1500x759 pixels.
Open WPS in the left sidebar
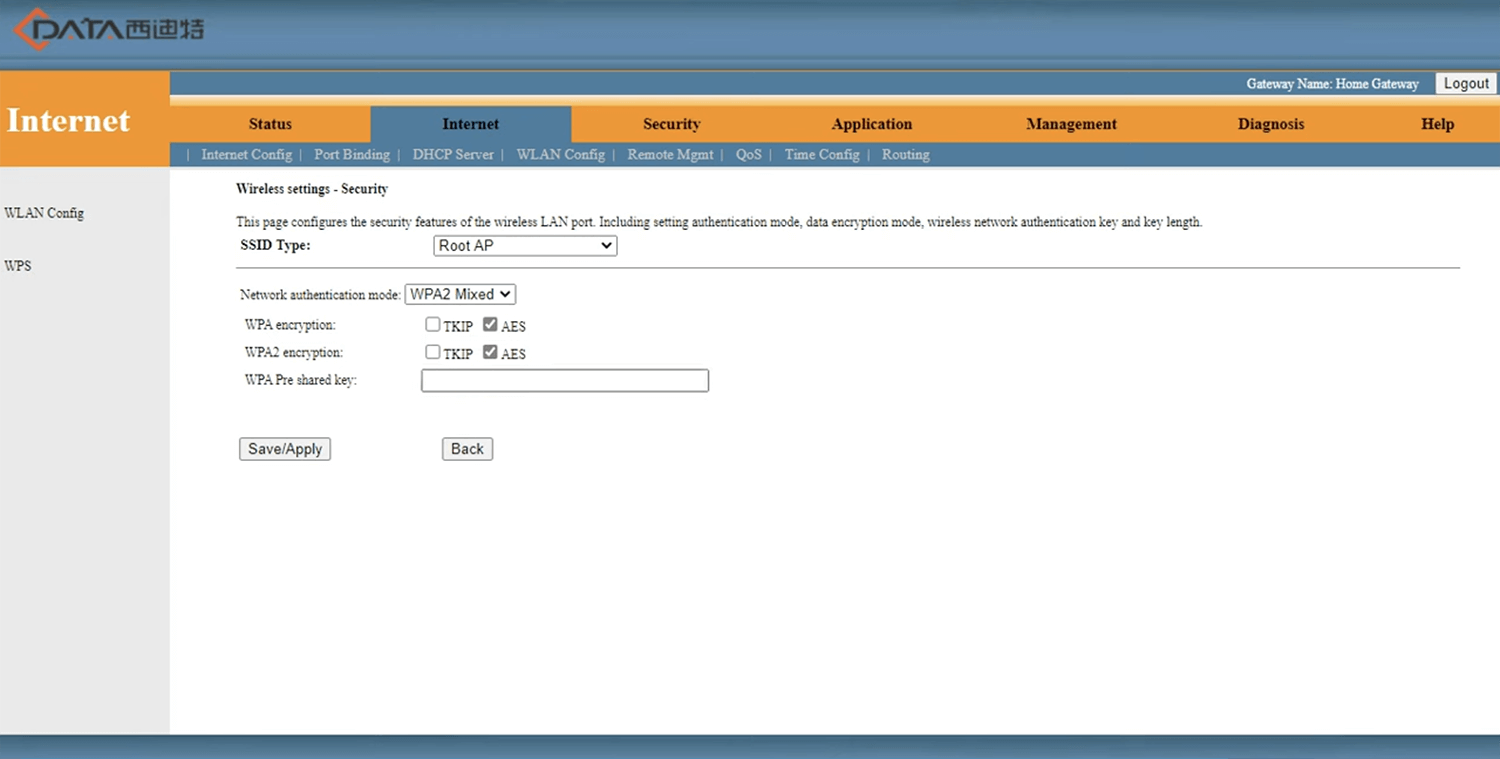pyautogui.click(x=18, y=266)
